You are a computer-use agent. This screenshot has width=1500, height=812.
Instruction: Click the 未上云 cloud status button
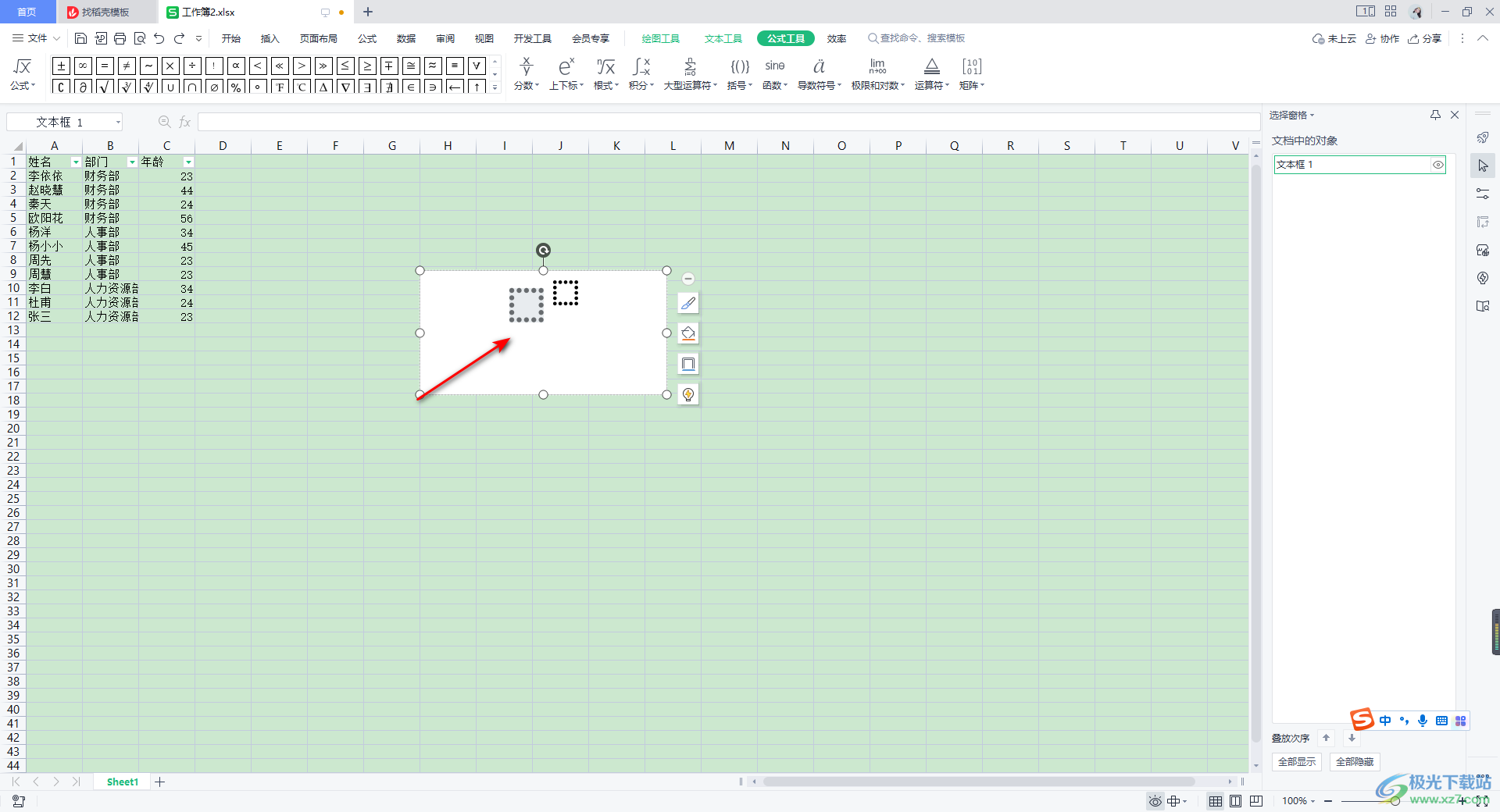point(1334,38)
